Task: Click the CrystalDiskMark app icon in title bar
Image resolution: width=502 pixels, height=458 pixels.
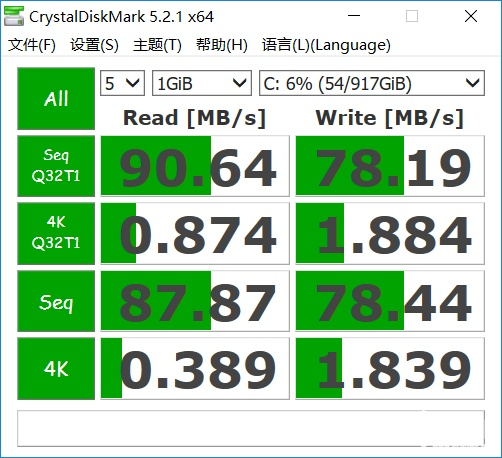Action: pyautogui.click(x=14, y=16)
